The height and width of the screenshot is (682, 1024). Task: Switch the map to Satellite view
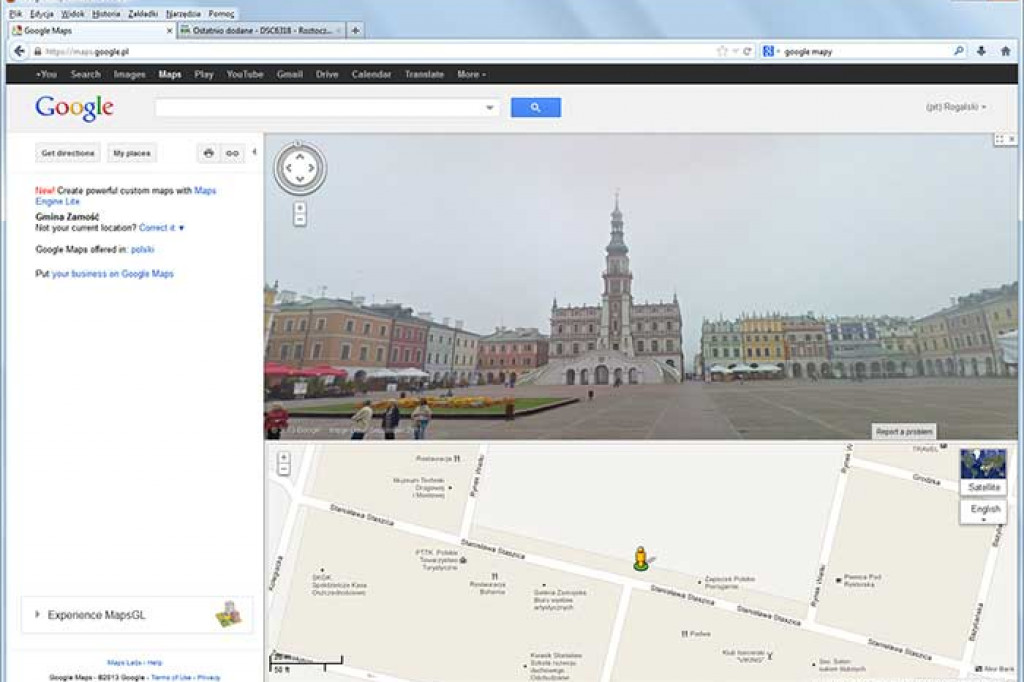[983, 472]
